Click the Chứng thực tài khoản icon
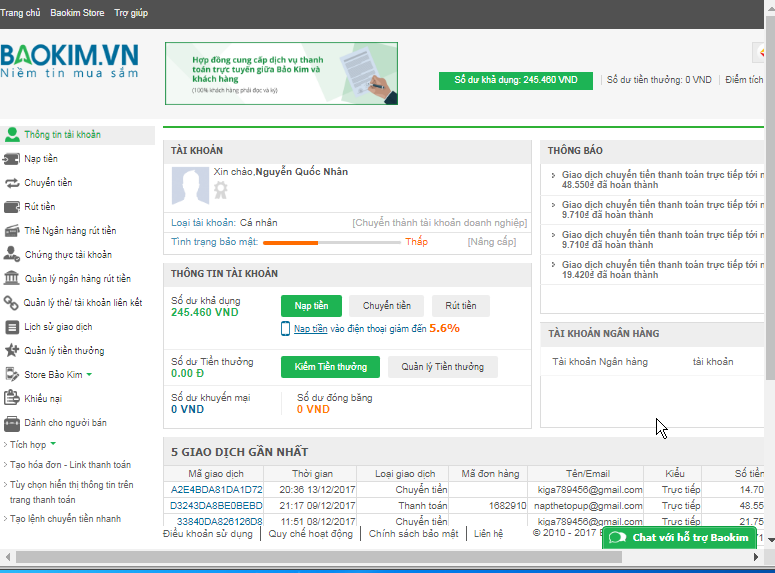Image resolution: width=775 pixels, height=573 pixels. tap(11, 254)
